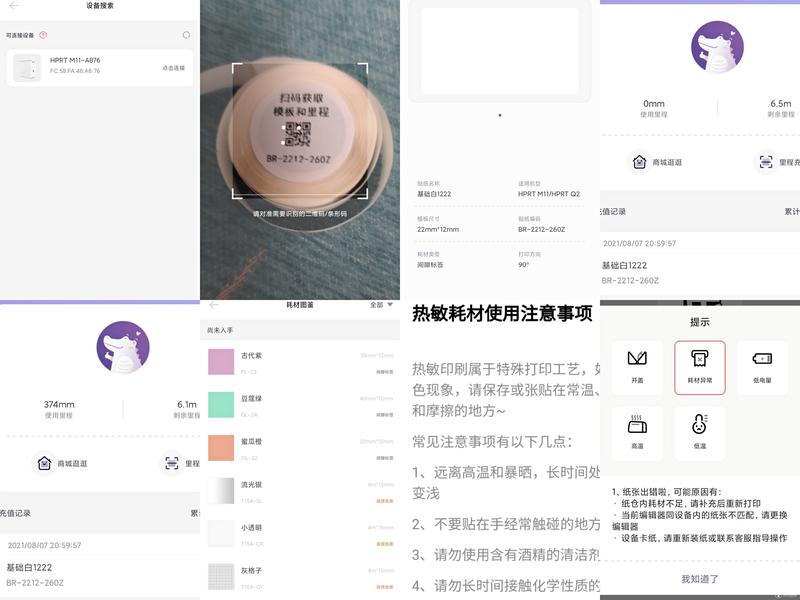
Task: Open the 小透明 label name
Action: click(251, 528)
